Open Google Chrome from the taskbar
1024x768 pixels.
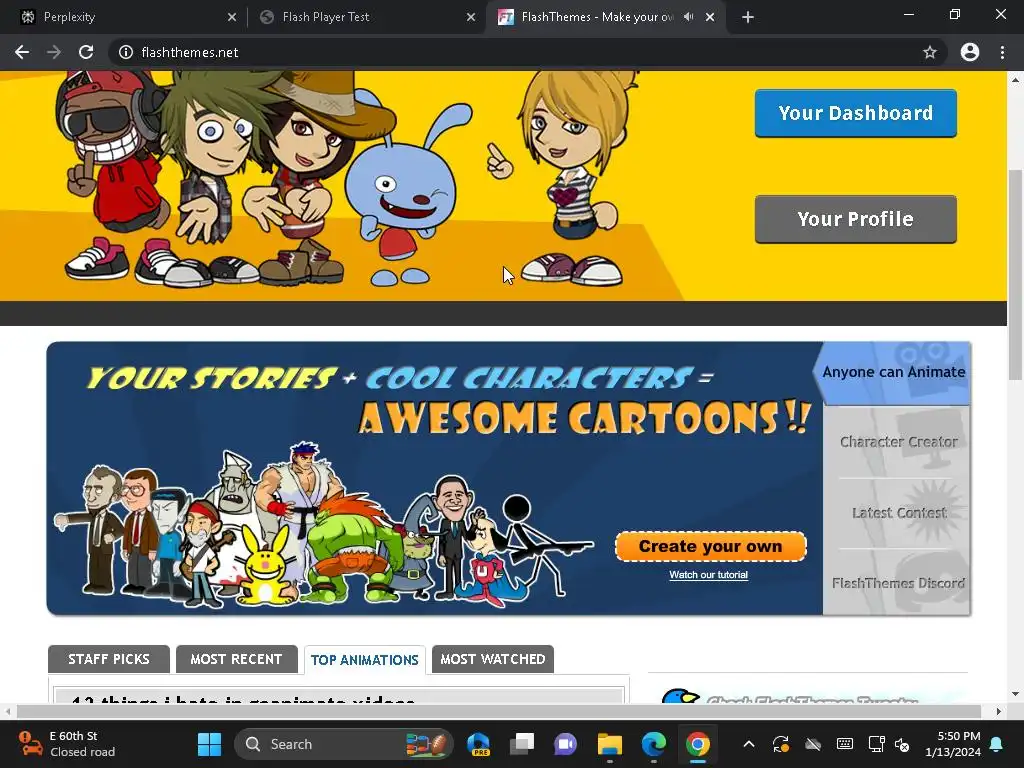click(x=697, y=744)
